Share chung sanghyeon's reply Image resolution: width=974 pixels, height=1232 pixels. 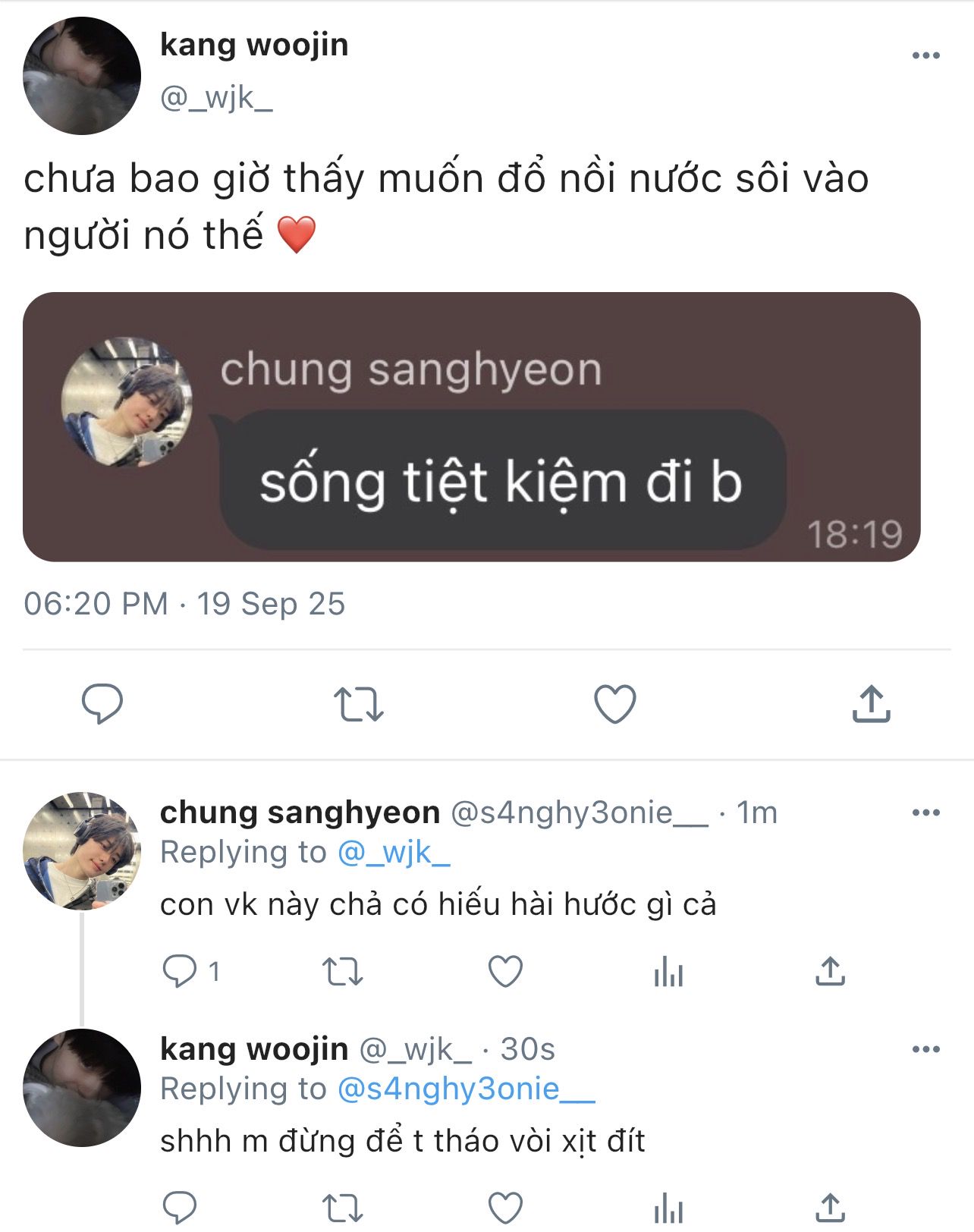pyautogui.click(x=830, y=971)
